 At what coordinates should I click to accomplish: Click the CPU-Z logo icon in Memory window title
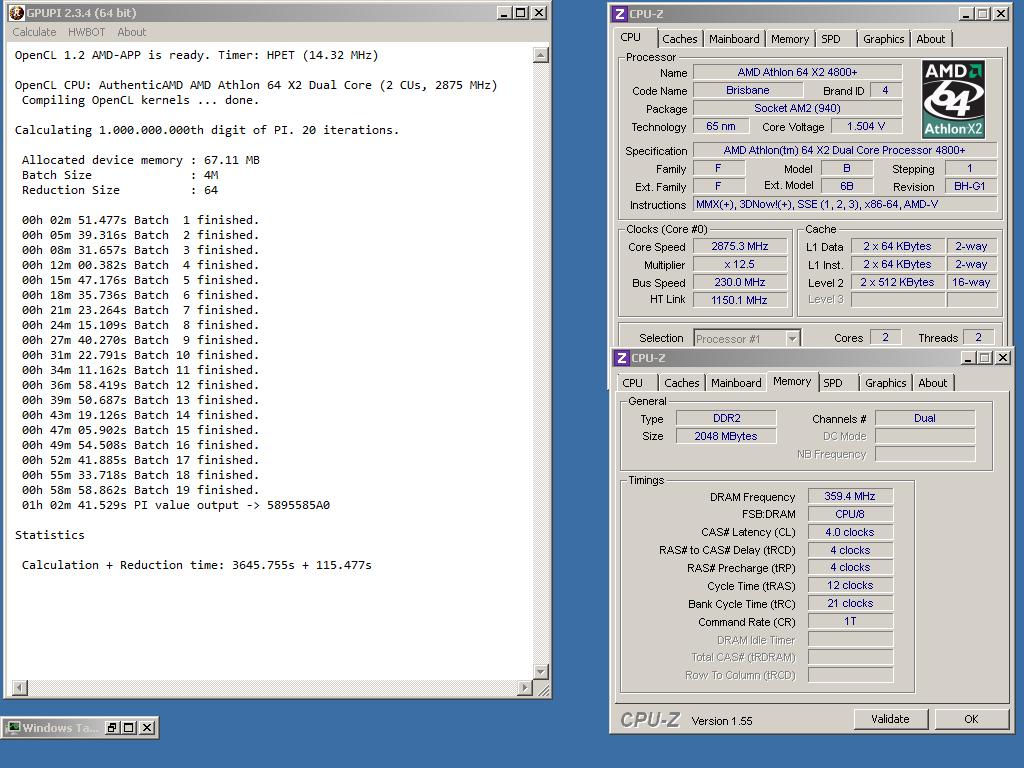(x=622, y=358)
